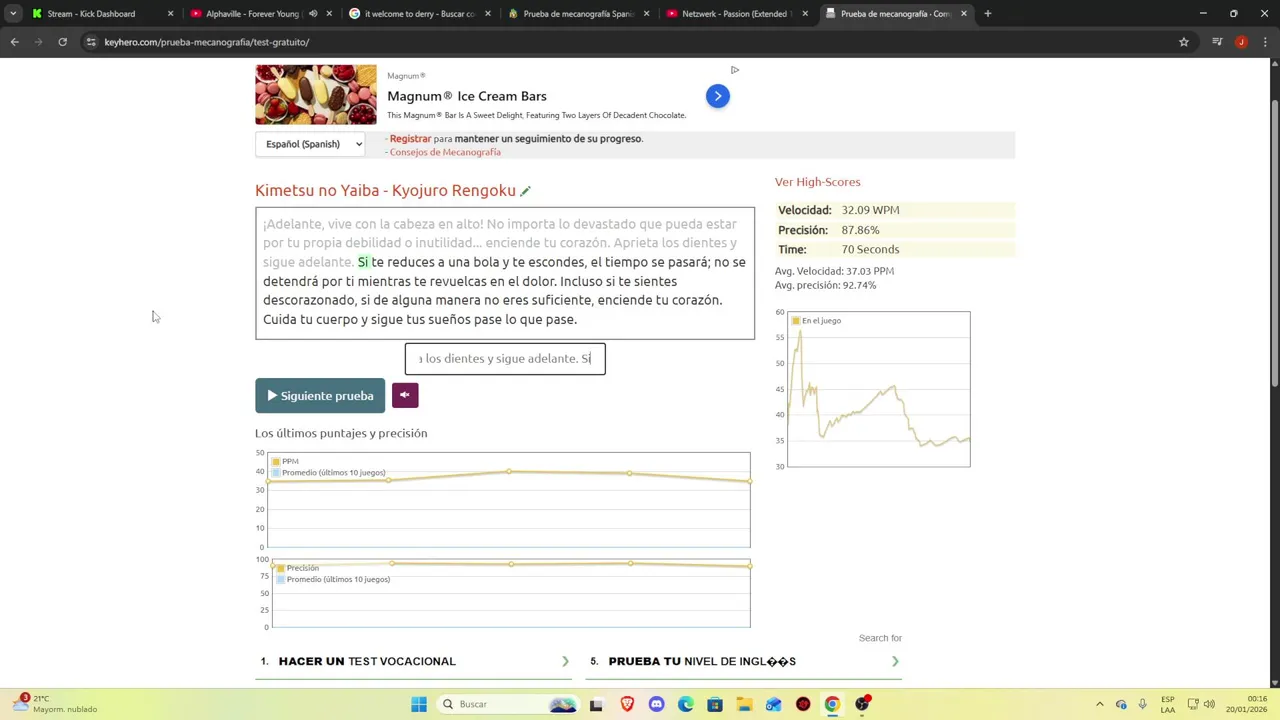Open the Chrome three-dot menu
1280x720 pixels.
click(1265, 42)
